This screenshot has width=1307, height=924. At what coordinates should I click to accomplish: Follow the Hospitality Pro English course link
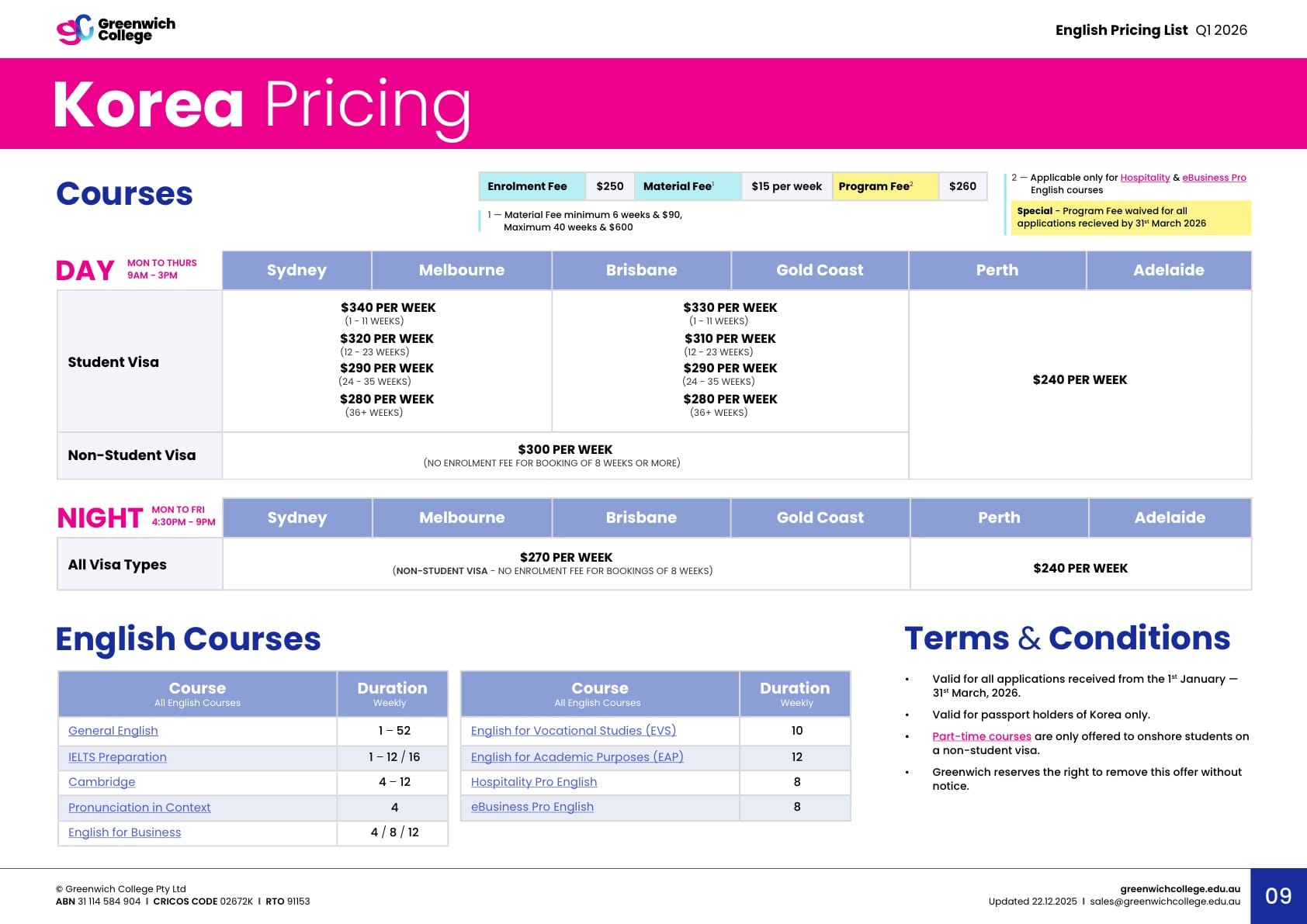click(x=533, y=782)
